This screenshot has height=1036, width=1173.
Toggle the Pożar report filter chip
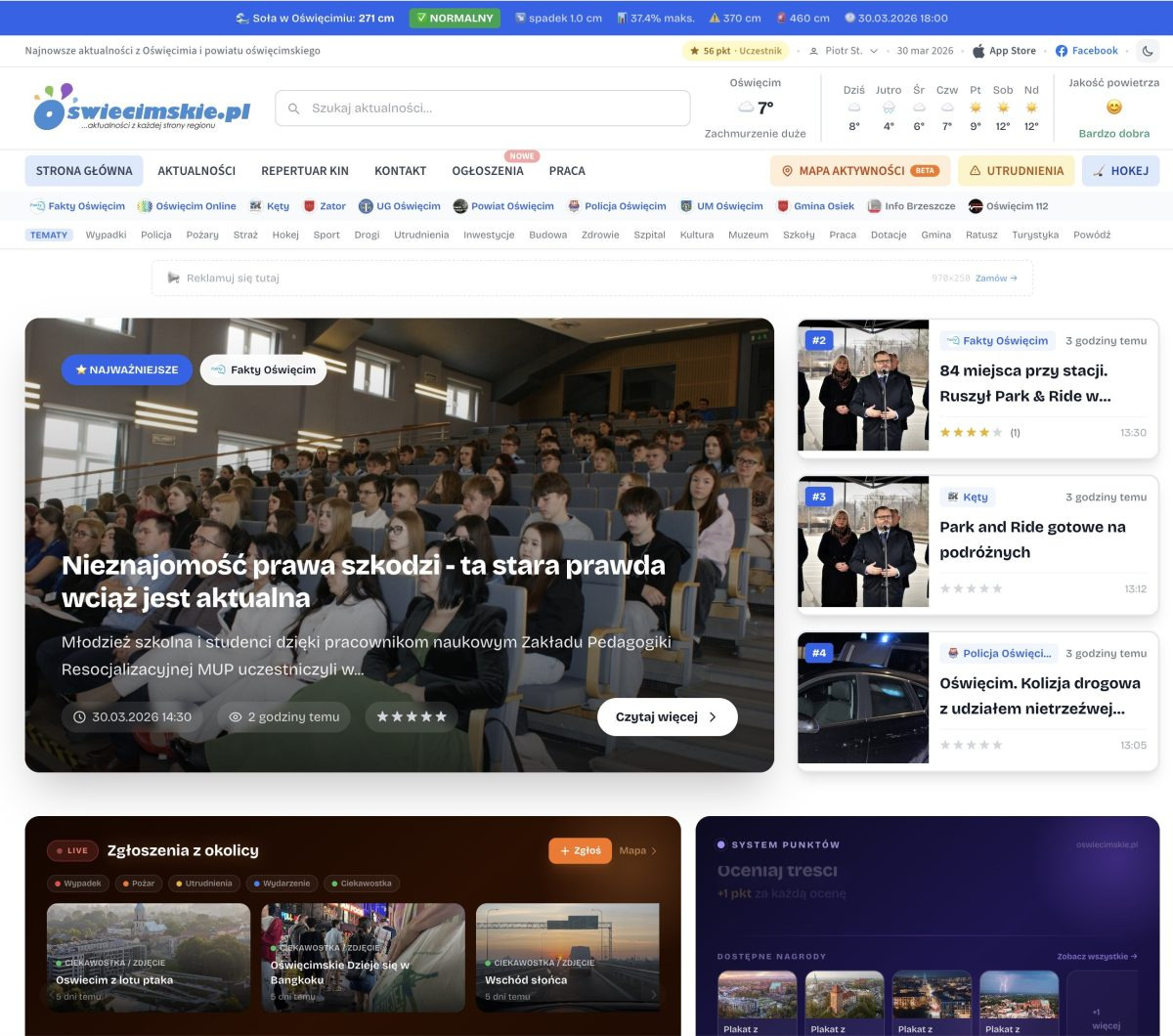pyautogui.click(x=137, y=884)
